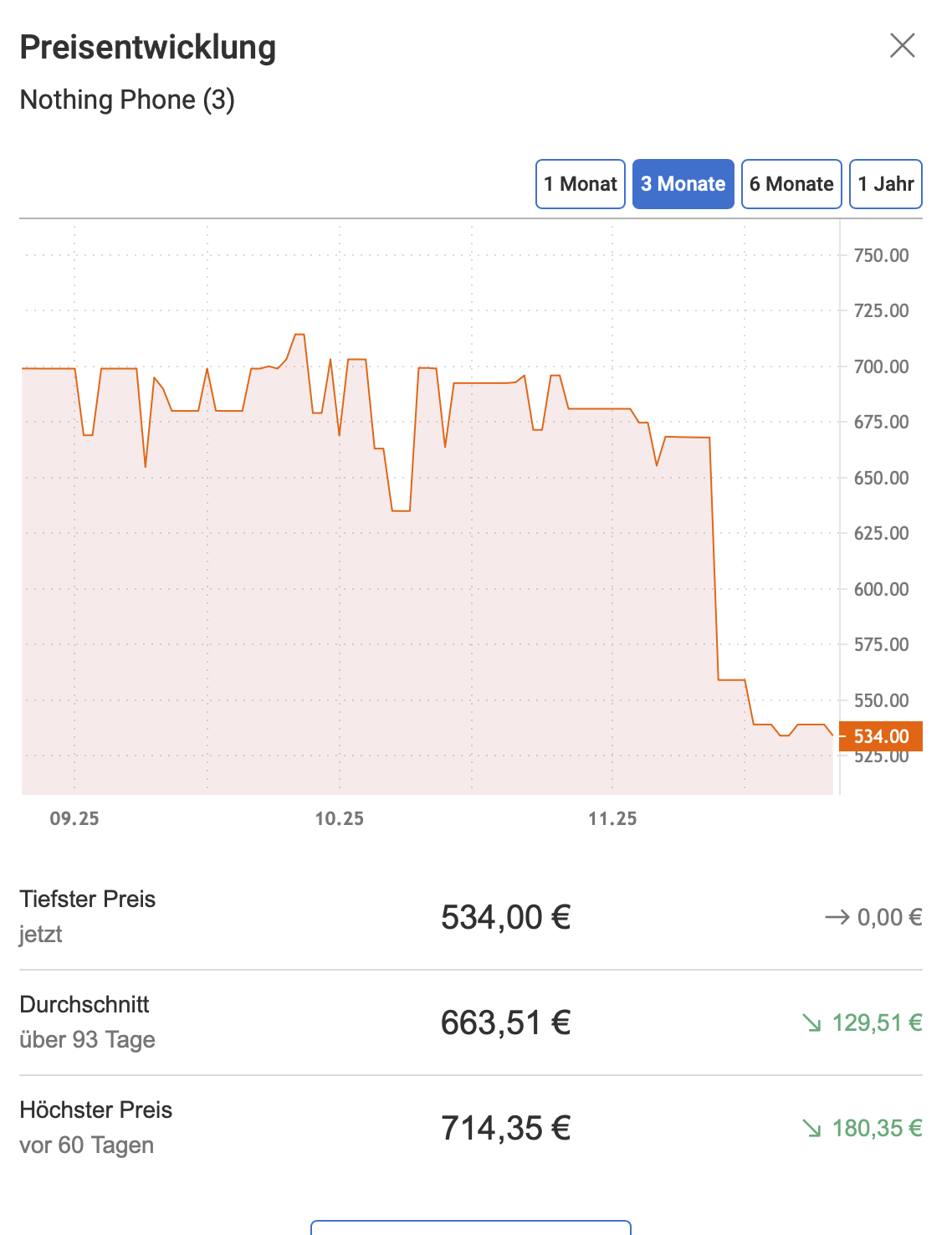This screenshot has width=952, height=1235.
Task: Click the 600.00 y-axis label
Action: pos(881,589)
